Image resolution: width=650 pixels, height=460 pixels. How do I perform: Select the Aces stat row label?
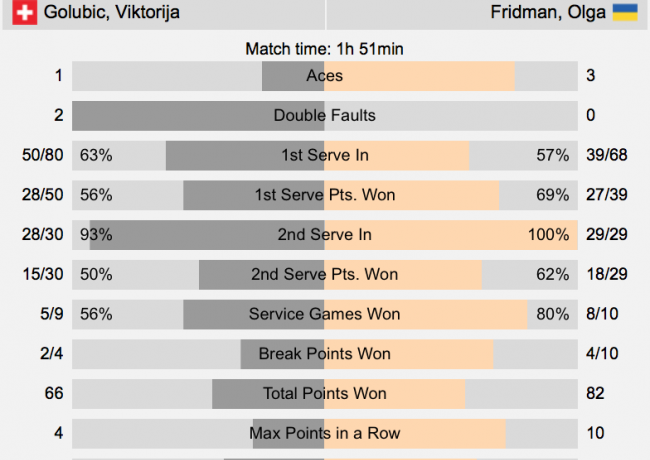coord(325,76)
